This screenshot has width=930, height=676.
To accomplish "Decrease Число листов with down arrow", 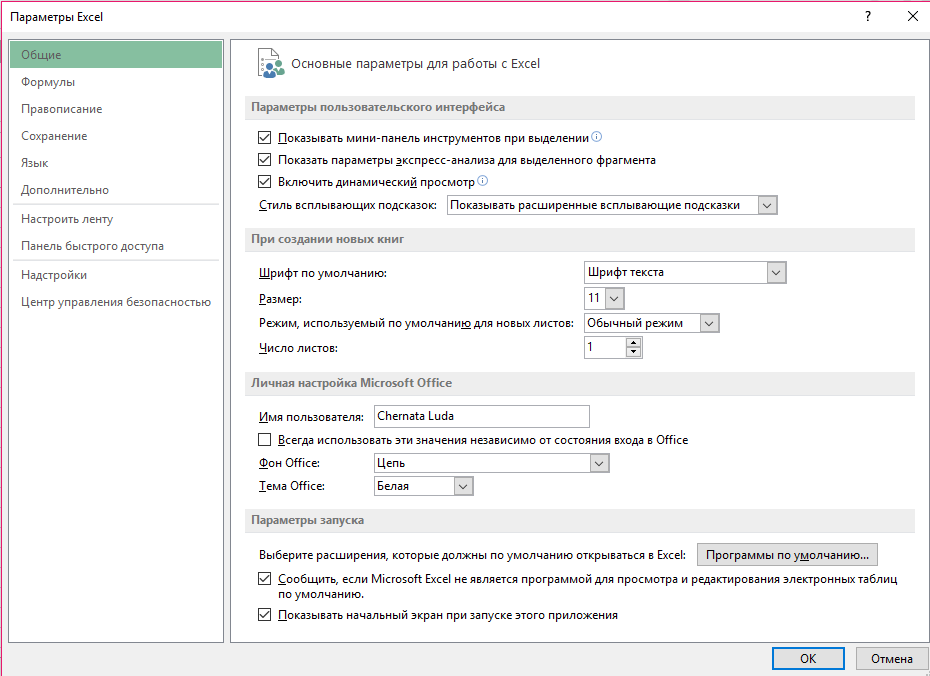I will pos(633,352).
